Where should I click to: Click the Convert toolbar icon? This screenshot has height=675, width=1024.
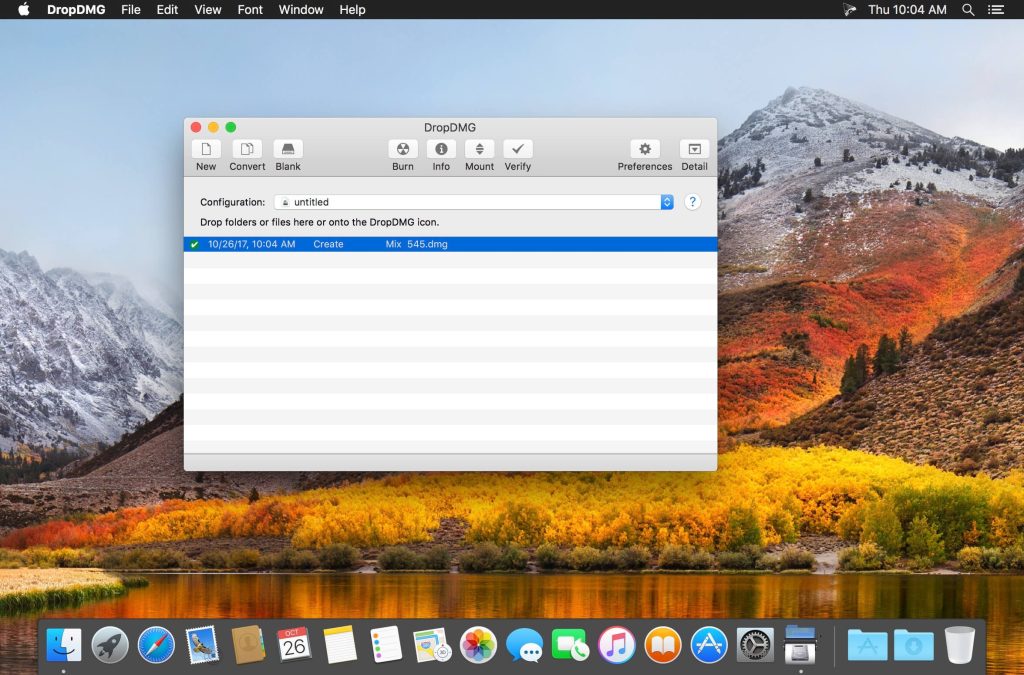point(247,149)
